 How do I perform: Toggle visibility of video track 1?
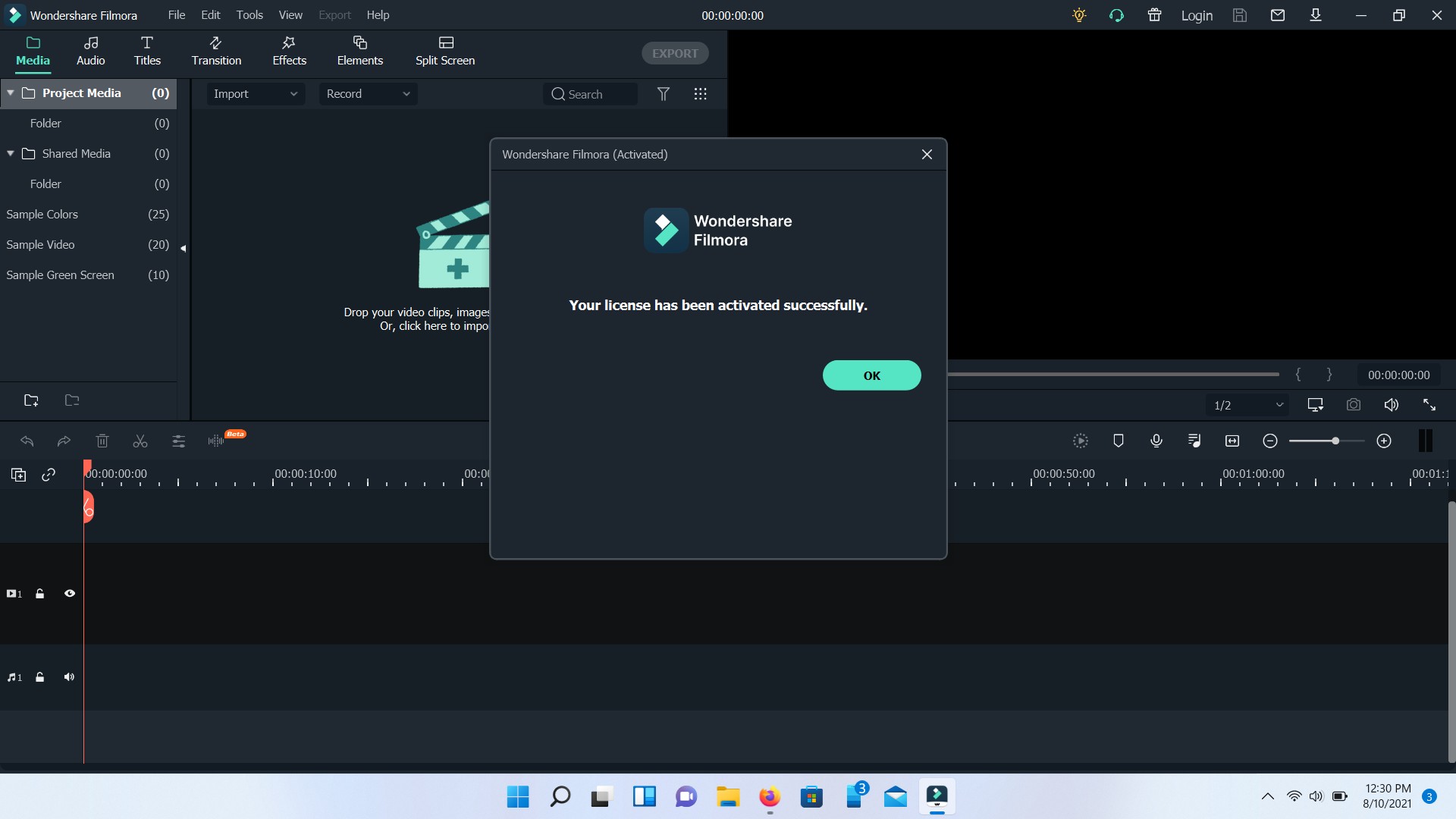[x=69, y=594]
